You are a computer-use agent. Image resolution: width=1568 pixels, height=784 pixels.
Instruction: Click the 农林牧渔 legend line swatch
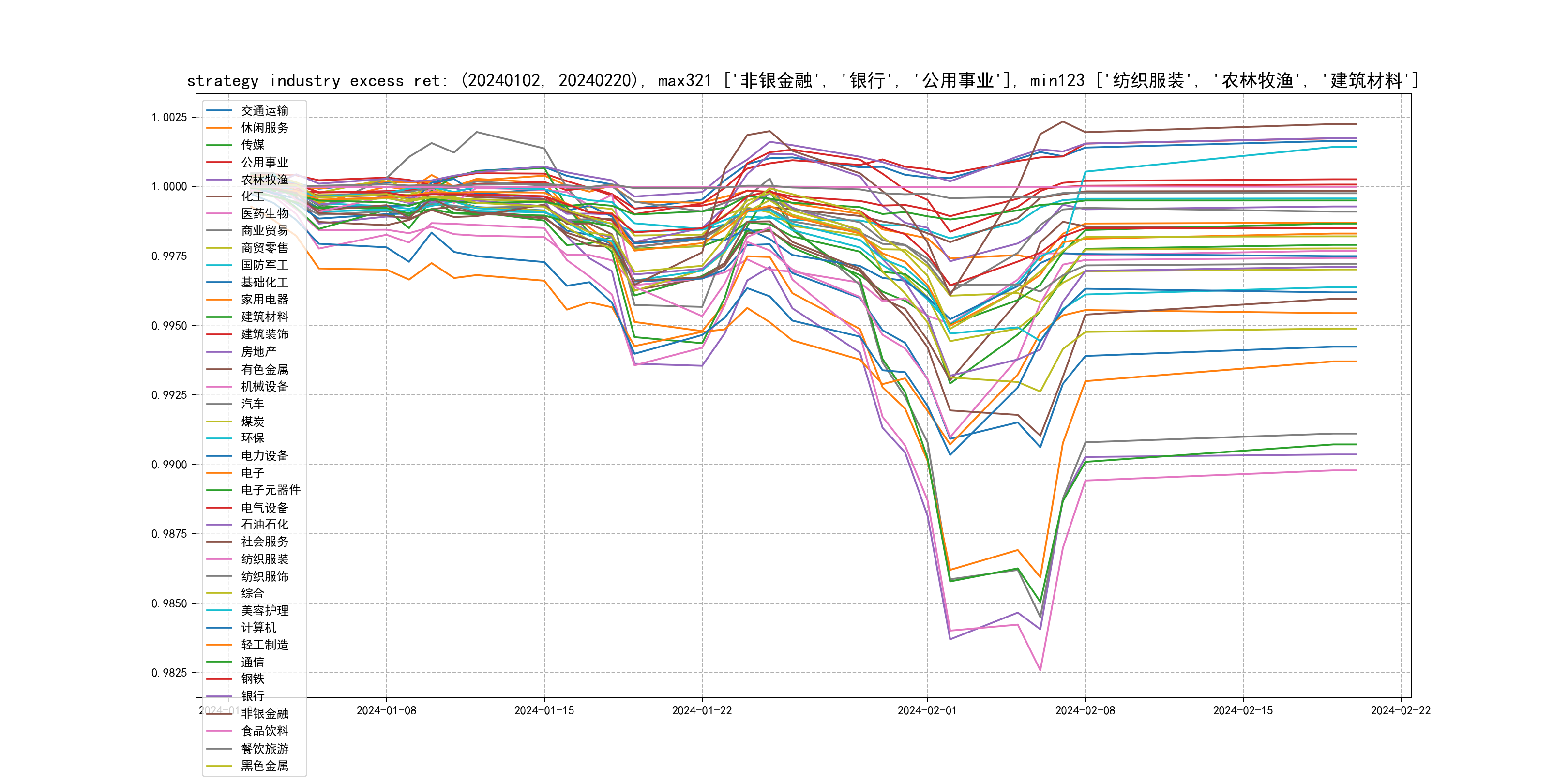pyautogui.click(x=219, y=180)
